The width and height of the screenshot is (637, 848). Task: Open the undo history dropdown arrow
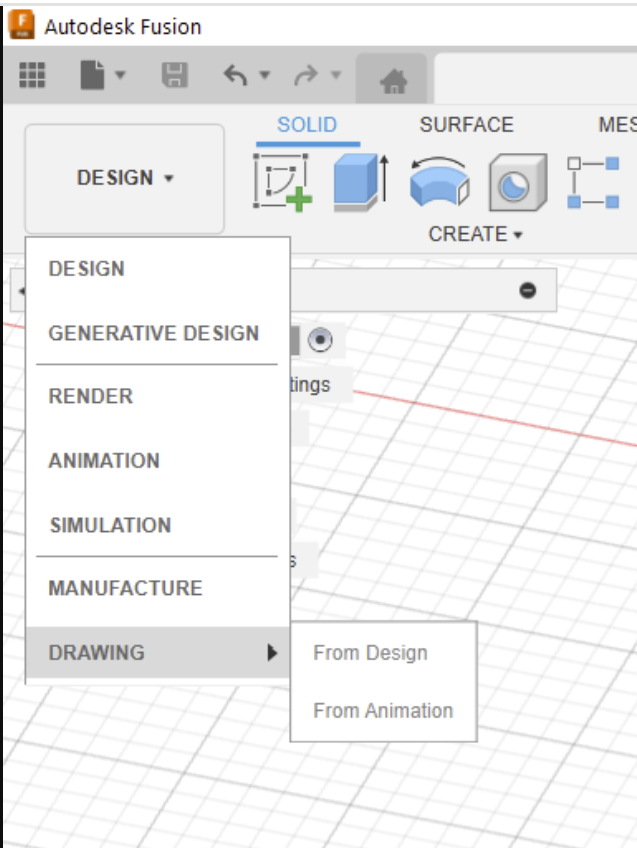[264, 75]
